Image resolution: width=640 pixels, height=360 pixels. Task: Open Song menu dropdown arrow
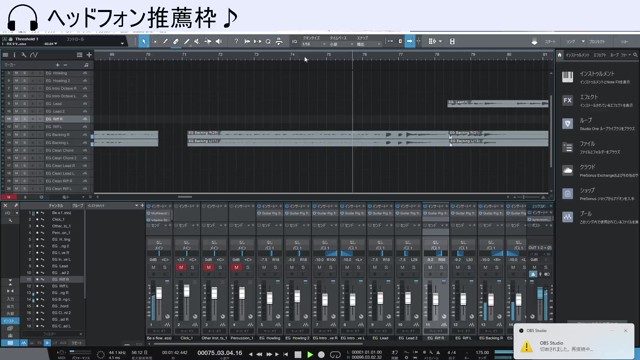point(583,41)
